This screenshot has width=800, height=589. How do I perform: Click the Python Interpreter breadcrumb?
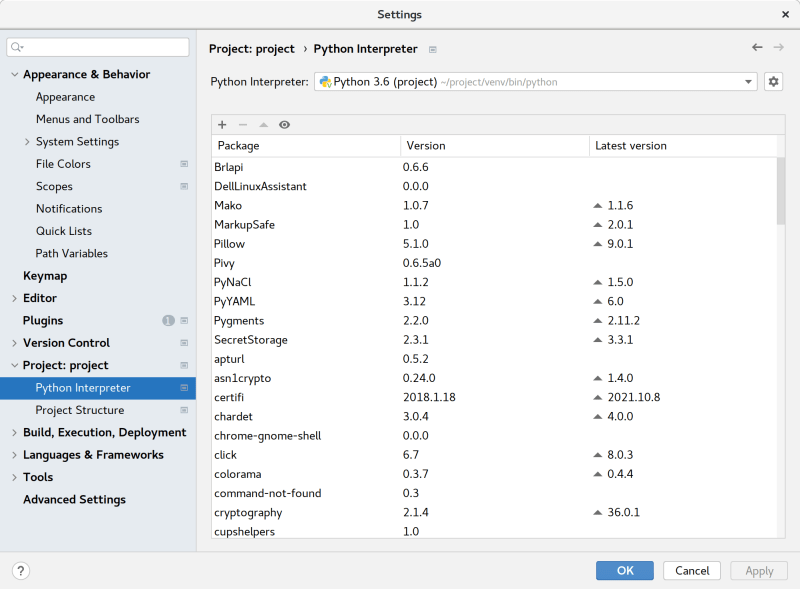coord(365,48)
